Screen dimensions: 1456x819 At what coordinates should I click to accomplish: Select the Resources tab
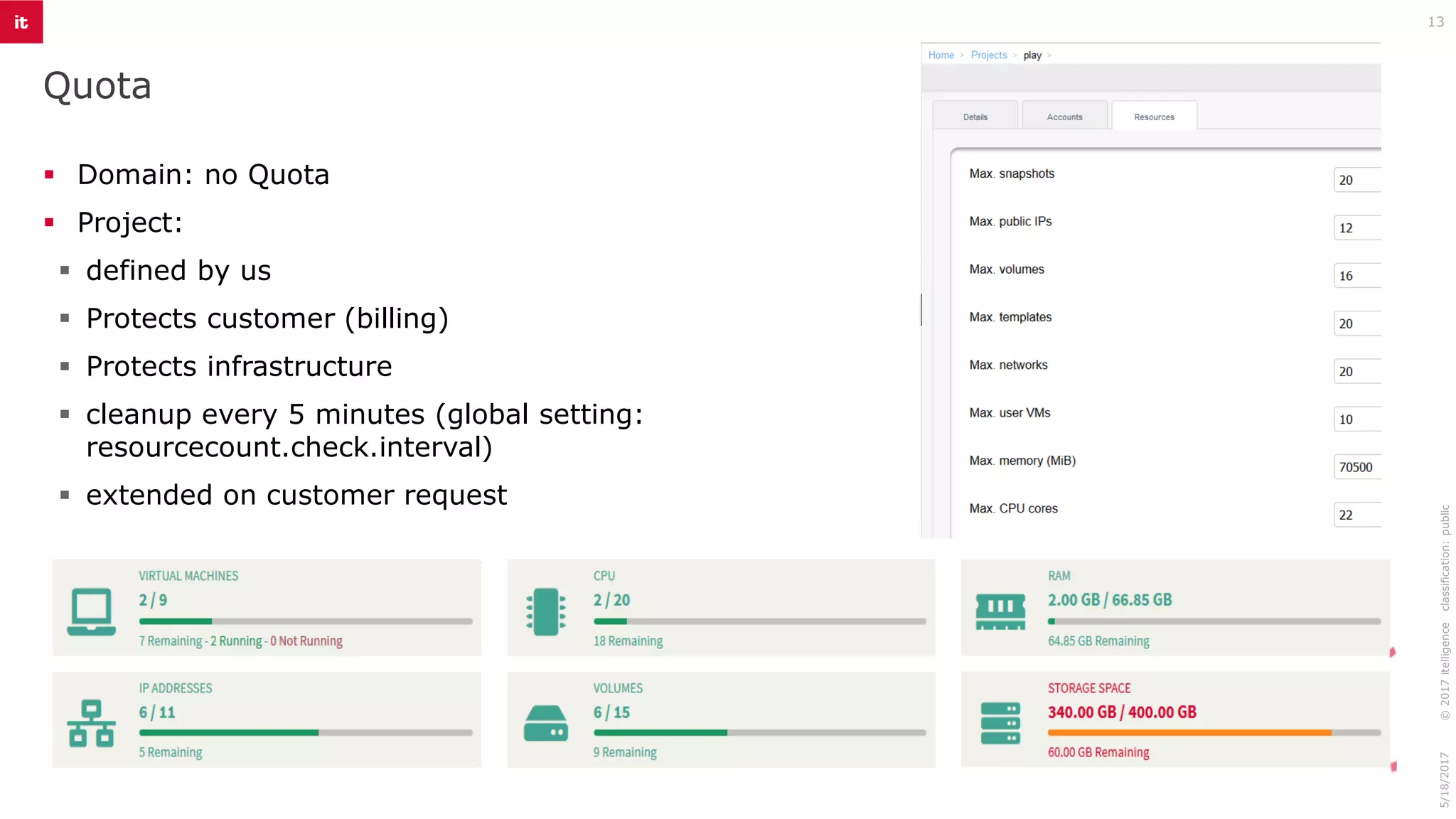(x=1154, y=117)
